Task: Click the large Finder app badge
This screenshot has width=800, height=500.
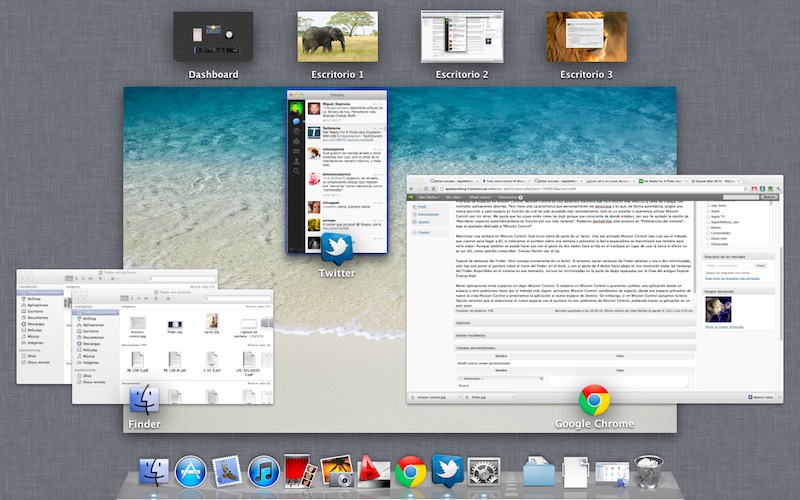Action: (145, 402)
